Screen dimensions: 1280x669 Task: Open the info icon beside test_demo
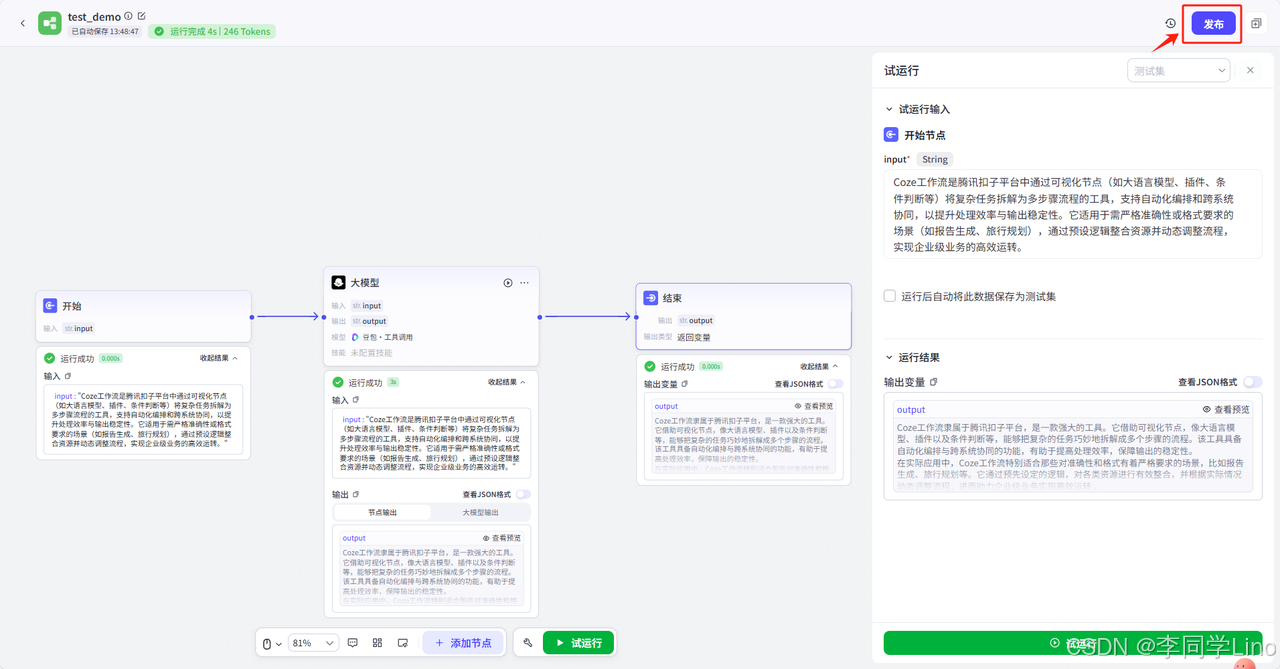point(128,16)
